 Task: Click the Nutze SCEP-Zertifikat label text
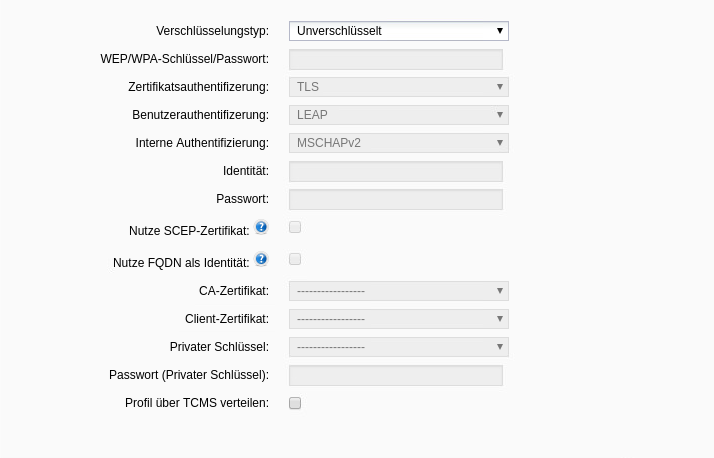(188, 231)
